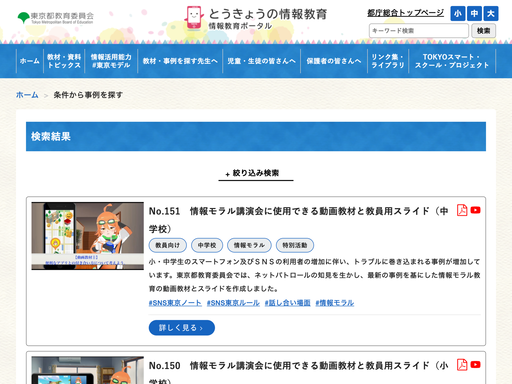512x384 pixels.
Task: Open the #SNS東京ノート hashtag link
Action: [x=175, y=303]
